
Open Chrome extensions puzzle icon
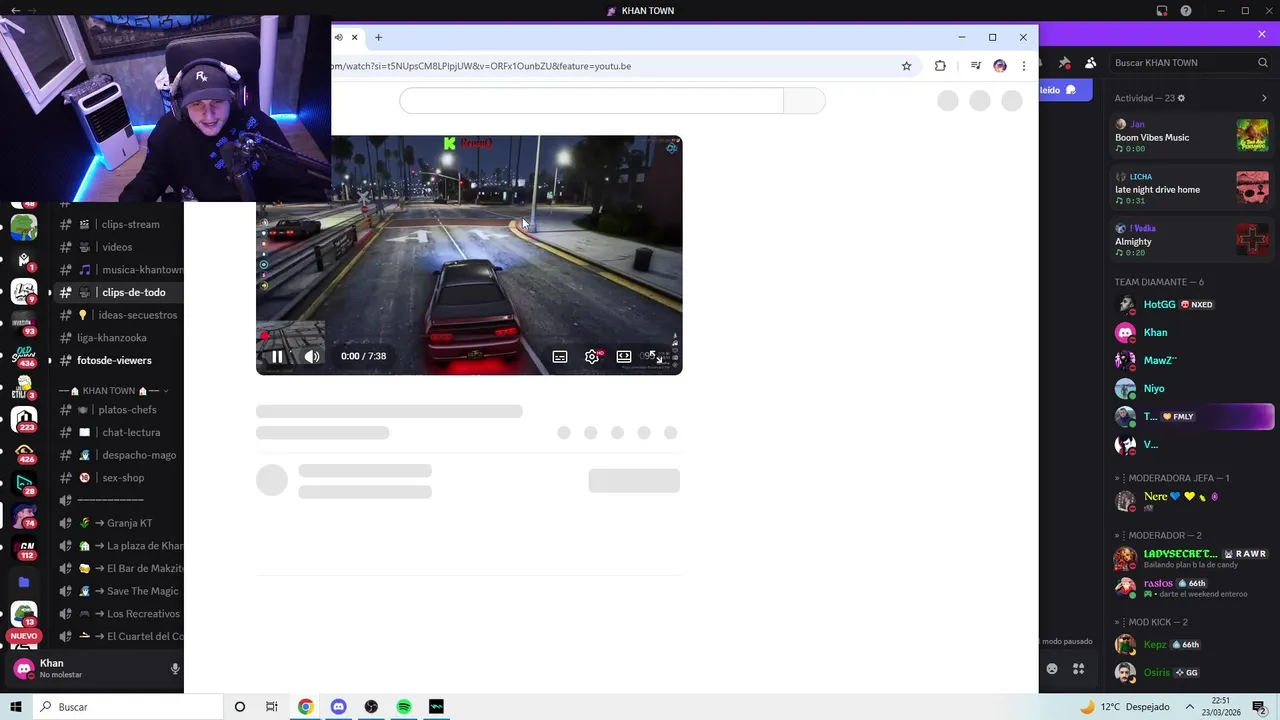click(x=940, y=66)
